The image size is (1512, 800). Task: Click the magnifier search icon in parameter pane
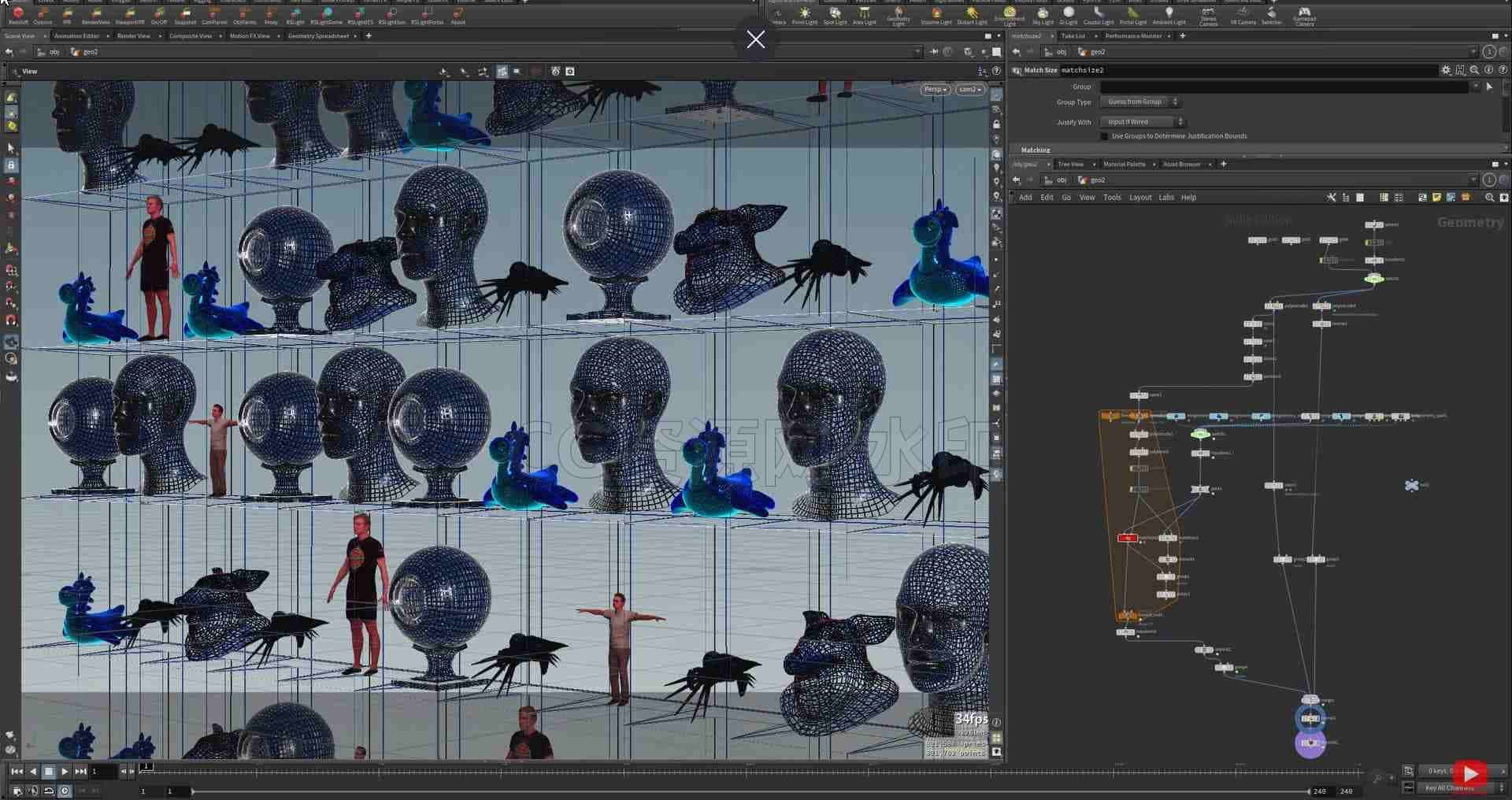[1474, 70]
